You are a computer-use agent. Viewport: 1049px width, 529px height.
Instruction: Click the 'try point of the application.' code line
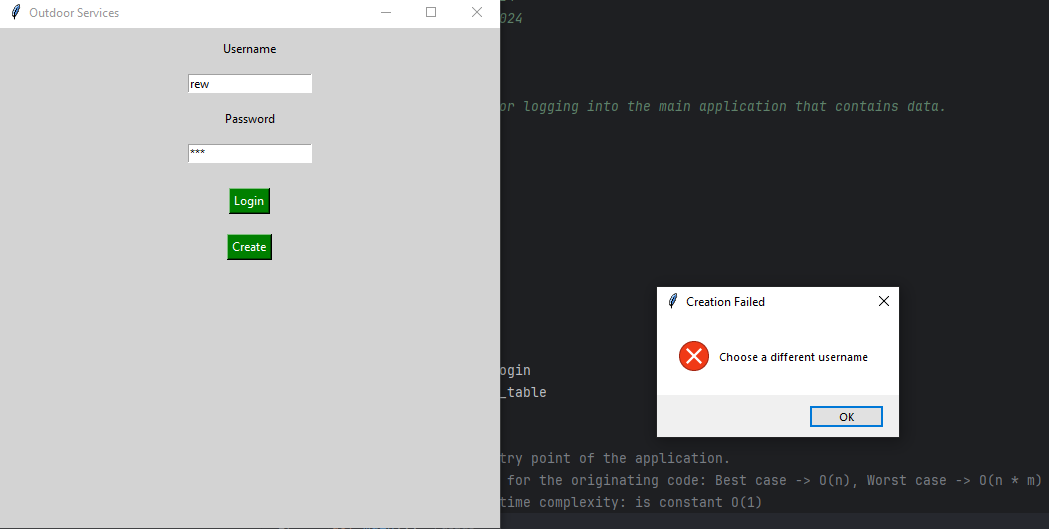point(615,458)
